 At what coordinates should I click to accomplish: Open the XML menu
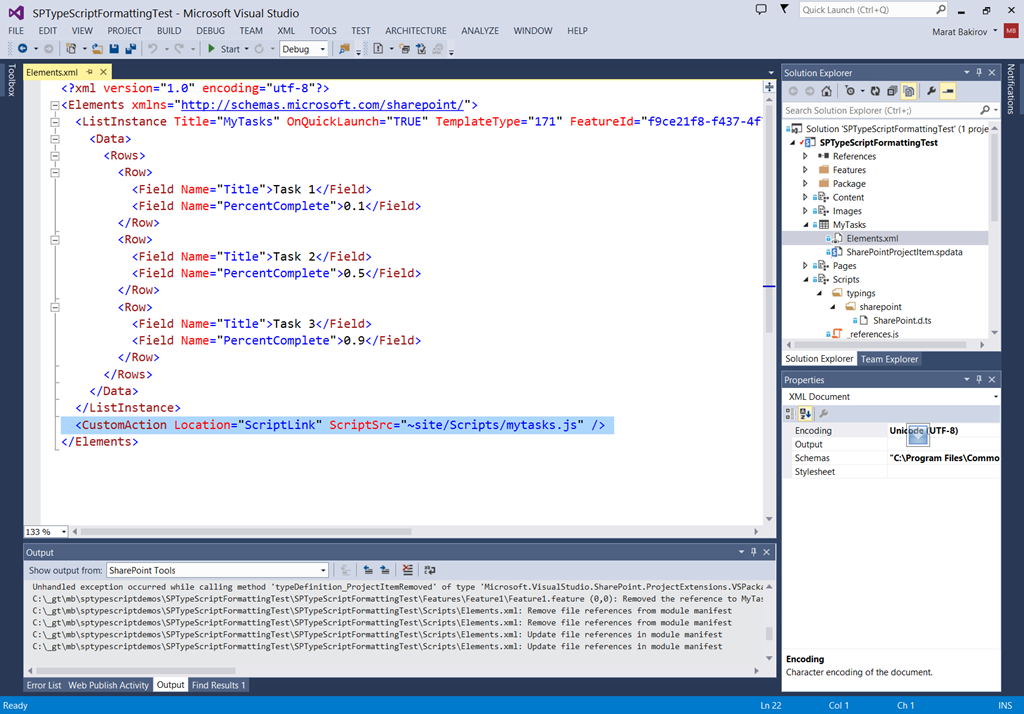[286, 31]
